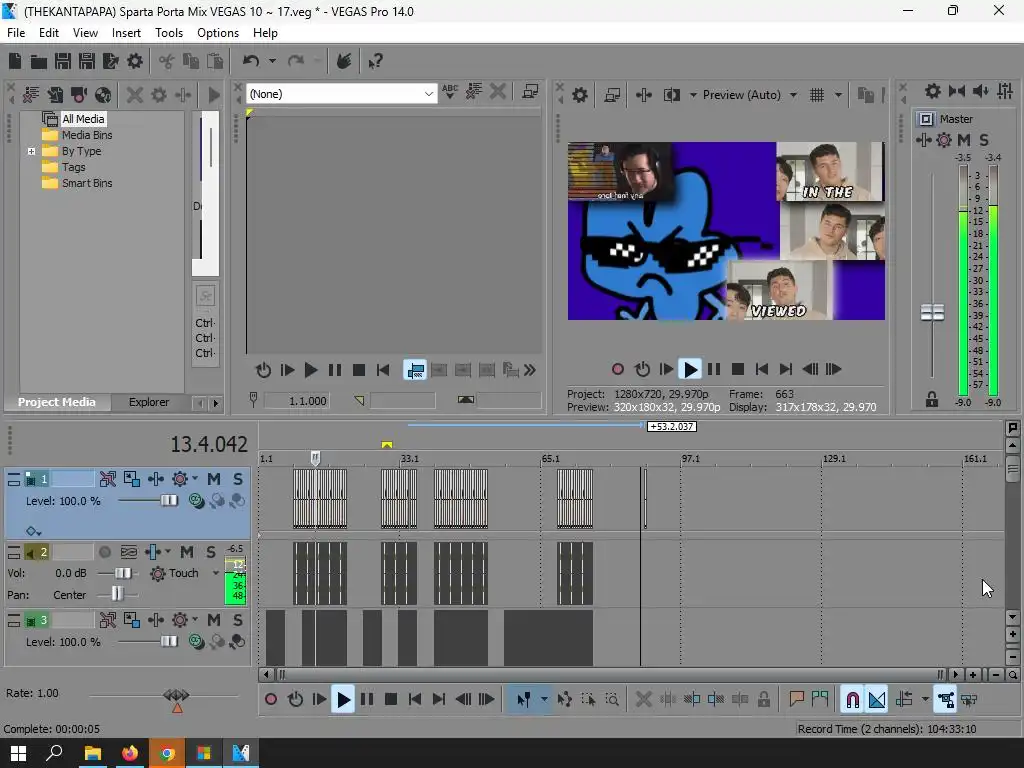Select the Zoom Edit tool magnifier
The width and height of the screenshot is (1024, 768).
pyautogui.click(x=612, y=699)
